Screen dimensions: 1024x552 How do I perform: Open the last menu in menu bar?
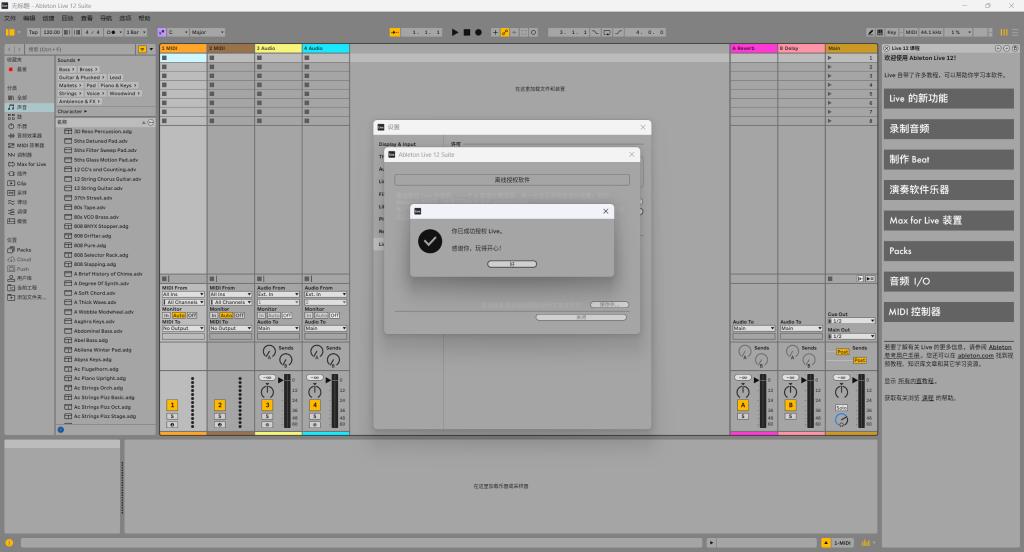click(144, 18)
